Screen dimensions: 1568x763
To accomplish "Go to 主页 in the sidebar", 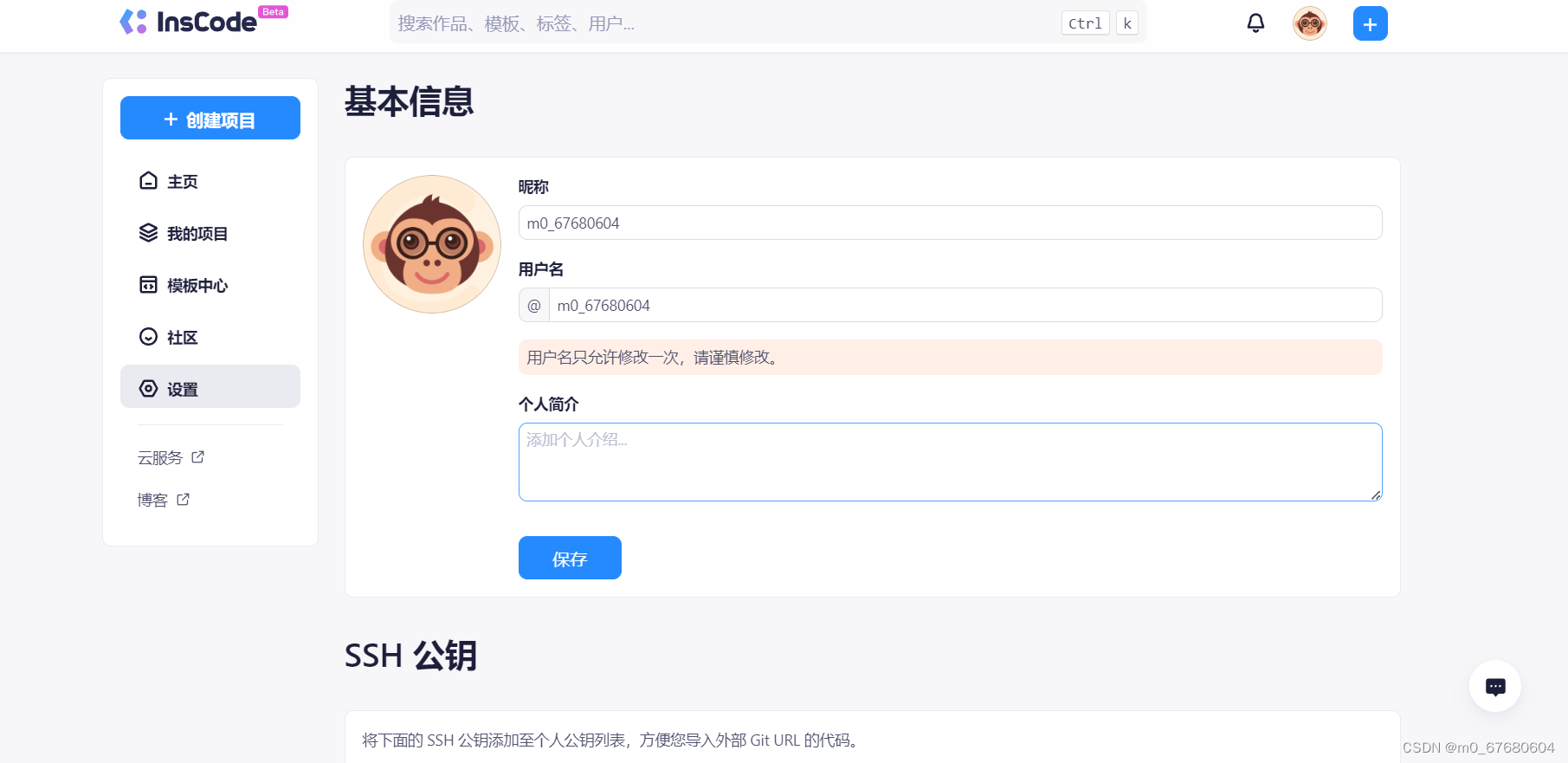I will click(210, 181).
